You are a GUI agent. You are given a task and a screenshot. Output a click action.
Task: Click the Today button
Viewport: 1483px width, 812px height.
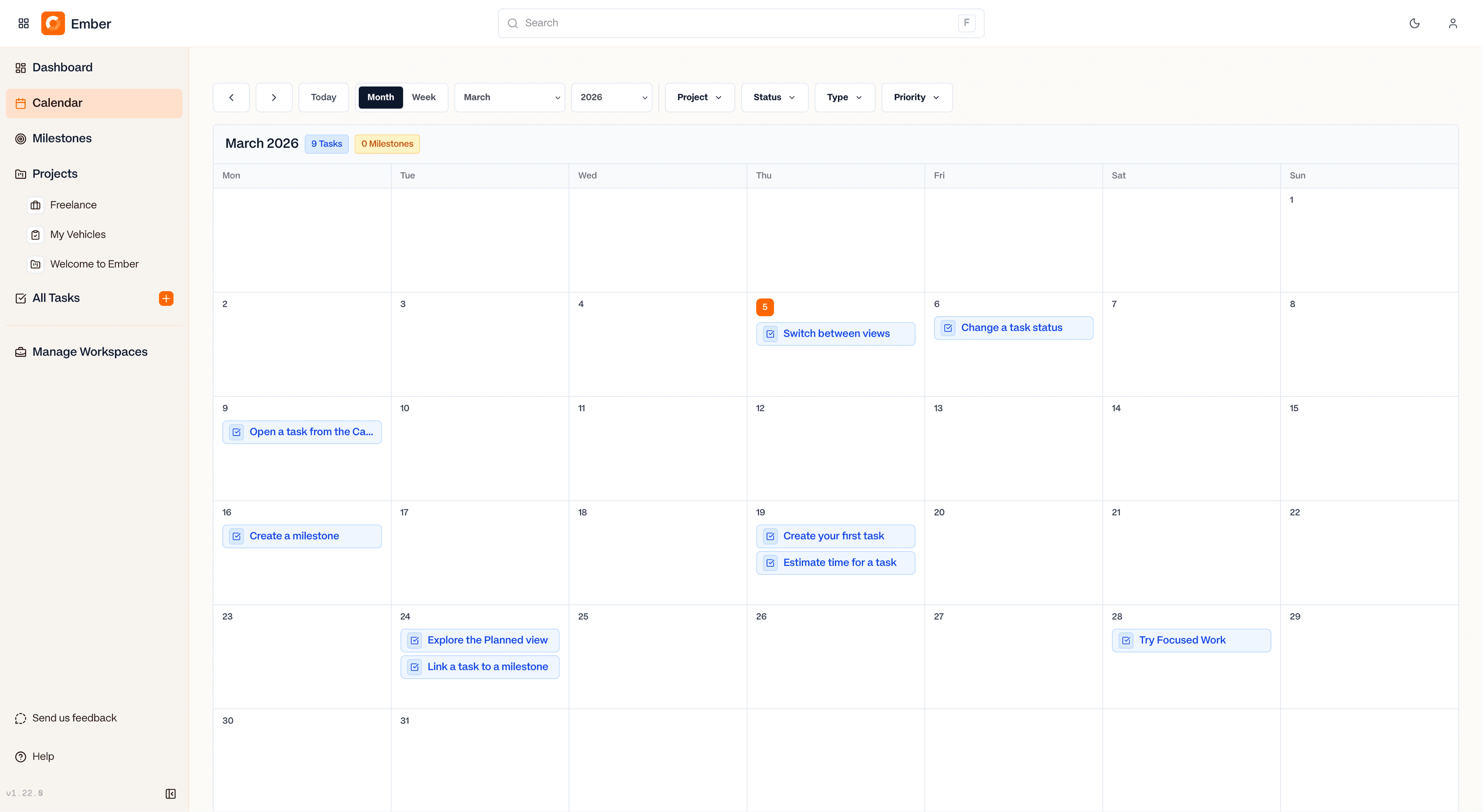tap(323, 97)
